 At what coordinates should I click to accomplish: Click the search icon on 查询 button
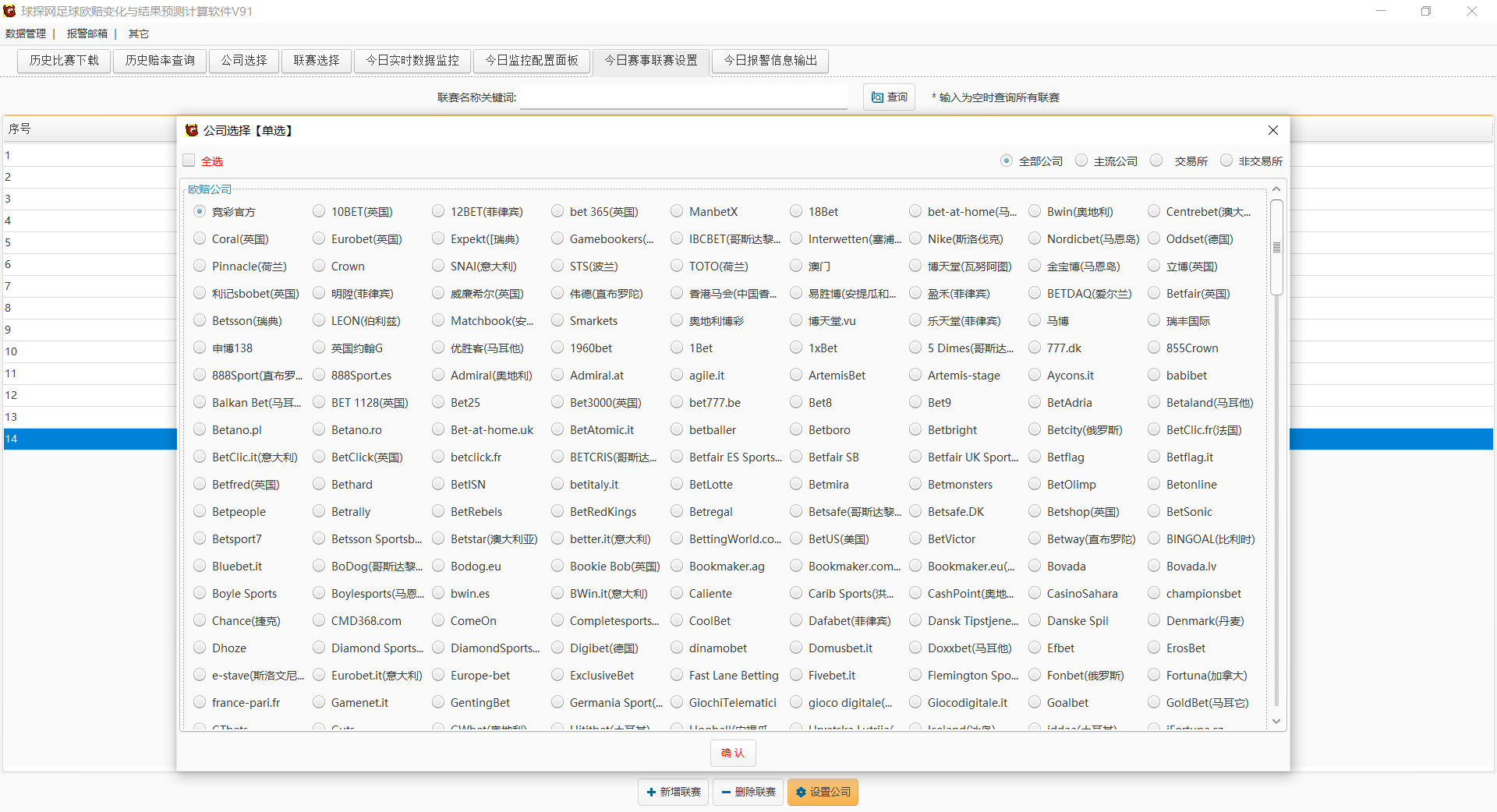(877, 97)
